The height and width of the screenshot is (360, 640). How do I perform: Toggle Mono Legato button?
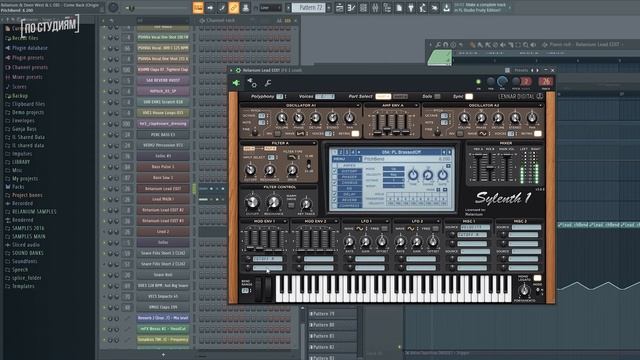coord(537,278)
